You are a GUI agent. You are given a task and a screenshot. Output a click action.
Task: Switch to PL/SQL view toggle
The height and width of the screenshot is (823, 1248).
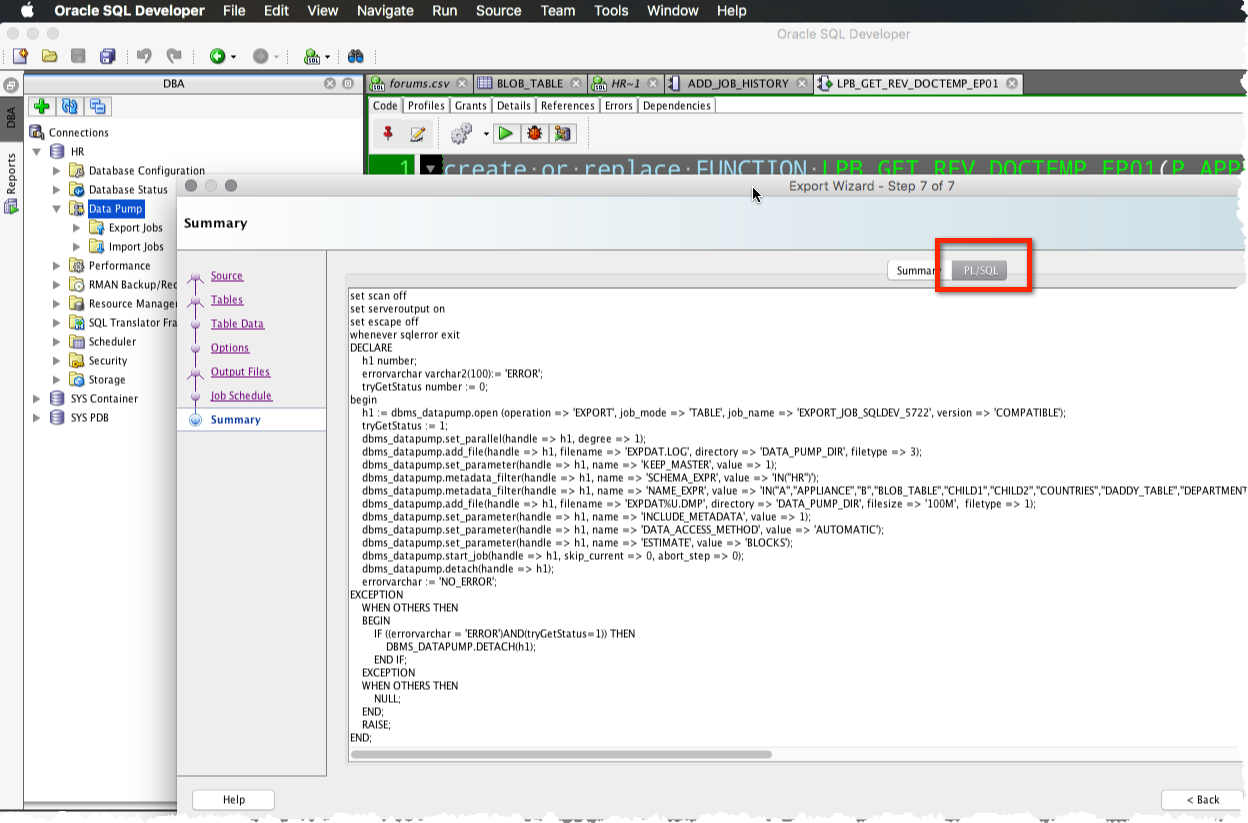coord(980,270)
